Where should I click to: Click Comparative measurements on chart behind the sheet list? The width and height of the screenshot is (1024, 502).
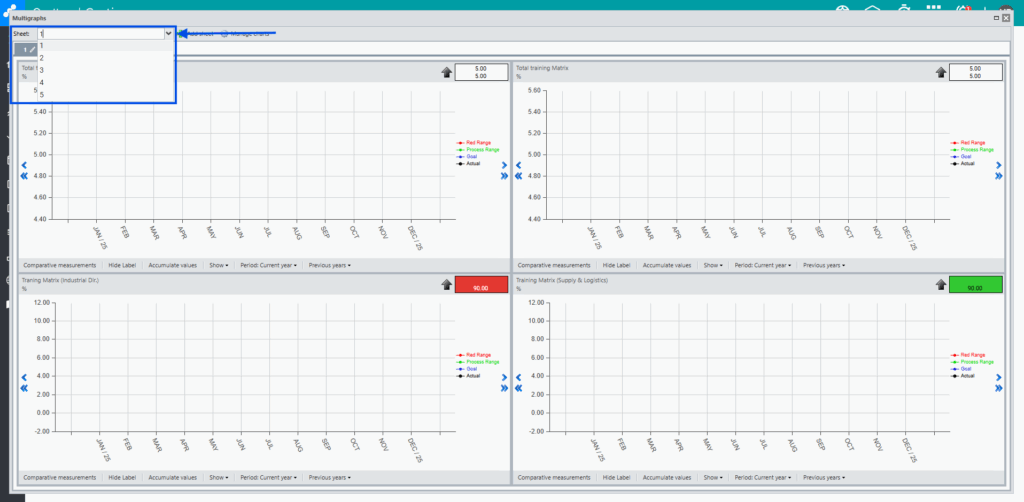[x=59, y=266]
